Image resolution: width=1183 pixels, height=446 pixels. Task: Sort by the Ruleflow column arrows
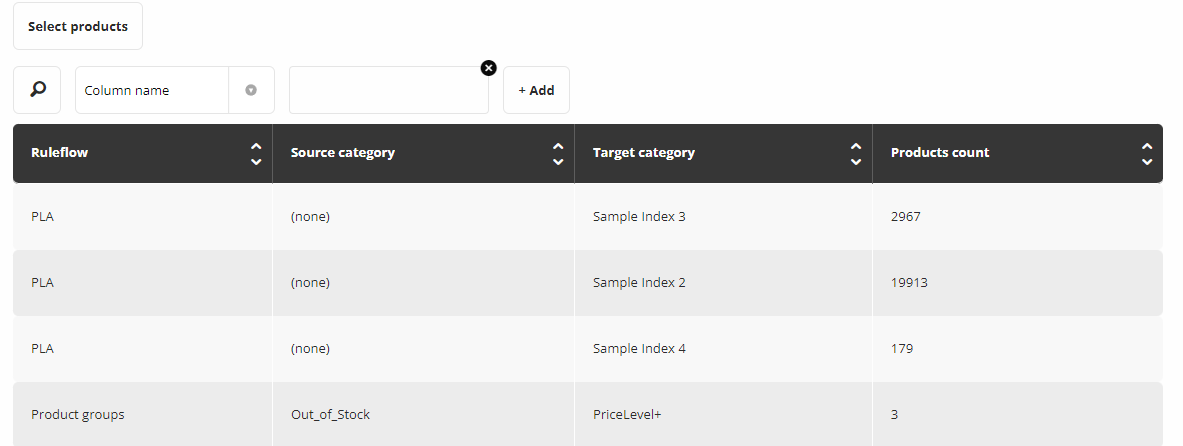coord(256,153)
